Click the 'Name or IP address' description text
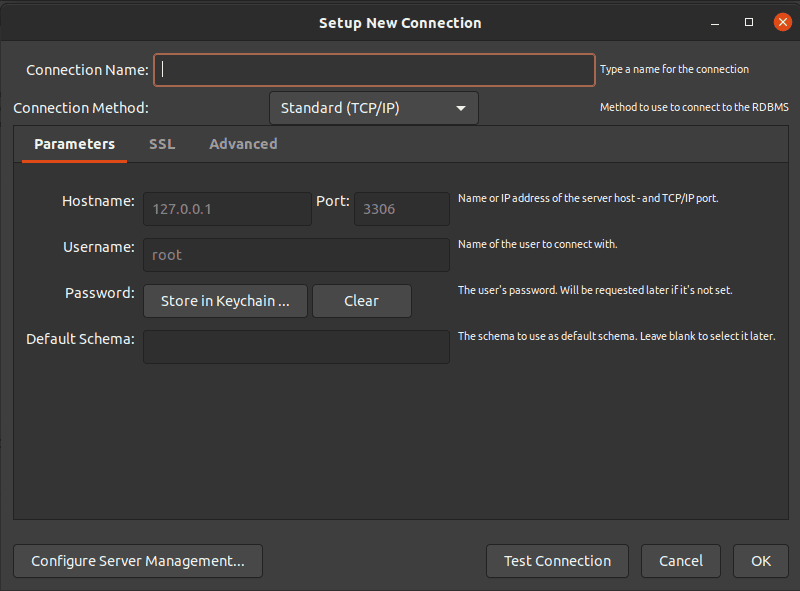Viewport: 800px width, 591px height. click(588, 199)
